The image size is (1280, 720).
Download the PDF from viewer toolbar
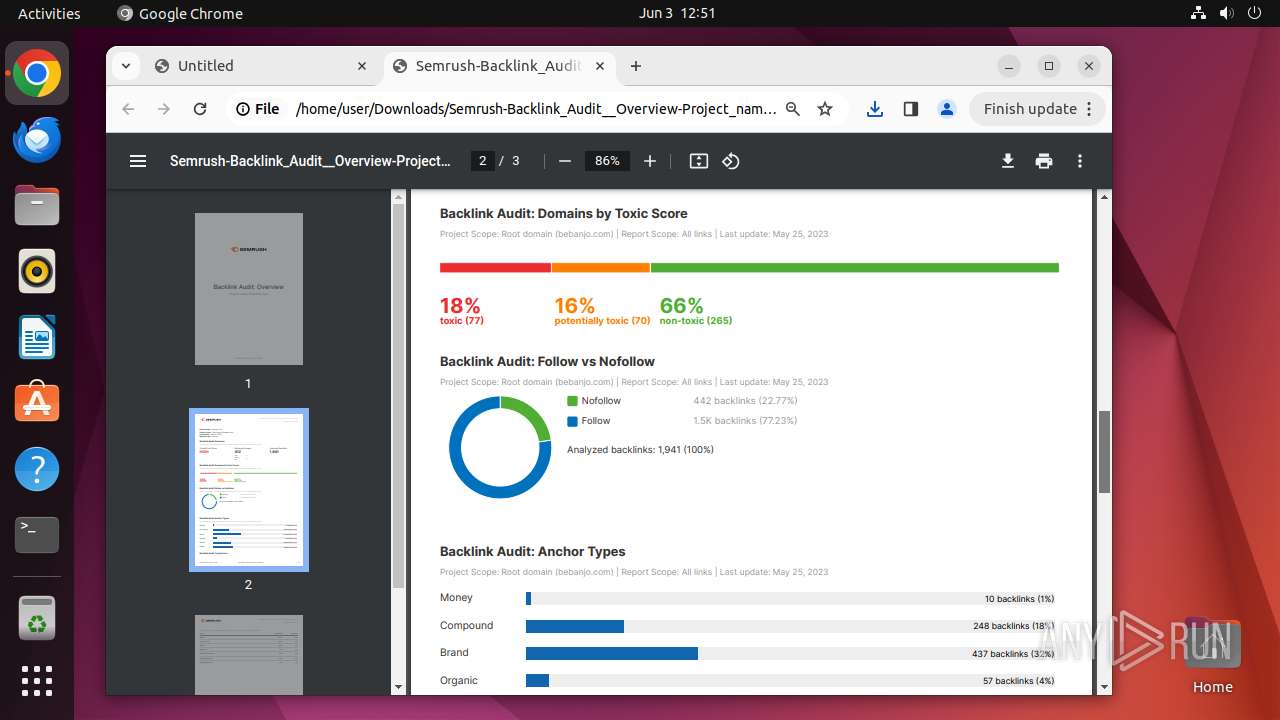1008,161
